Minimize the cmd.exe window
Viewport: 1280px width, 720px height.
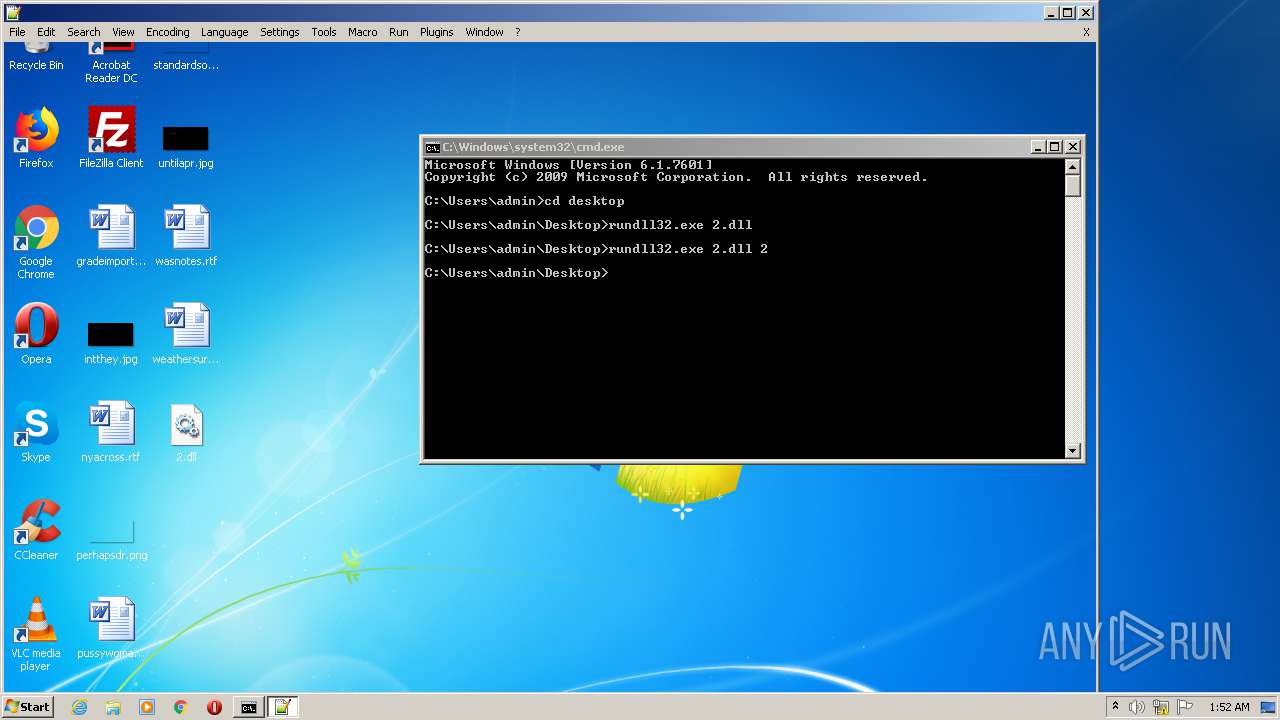click(x=1037, y=147)
